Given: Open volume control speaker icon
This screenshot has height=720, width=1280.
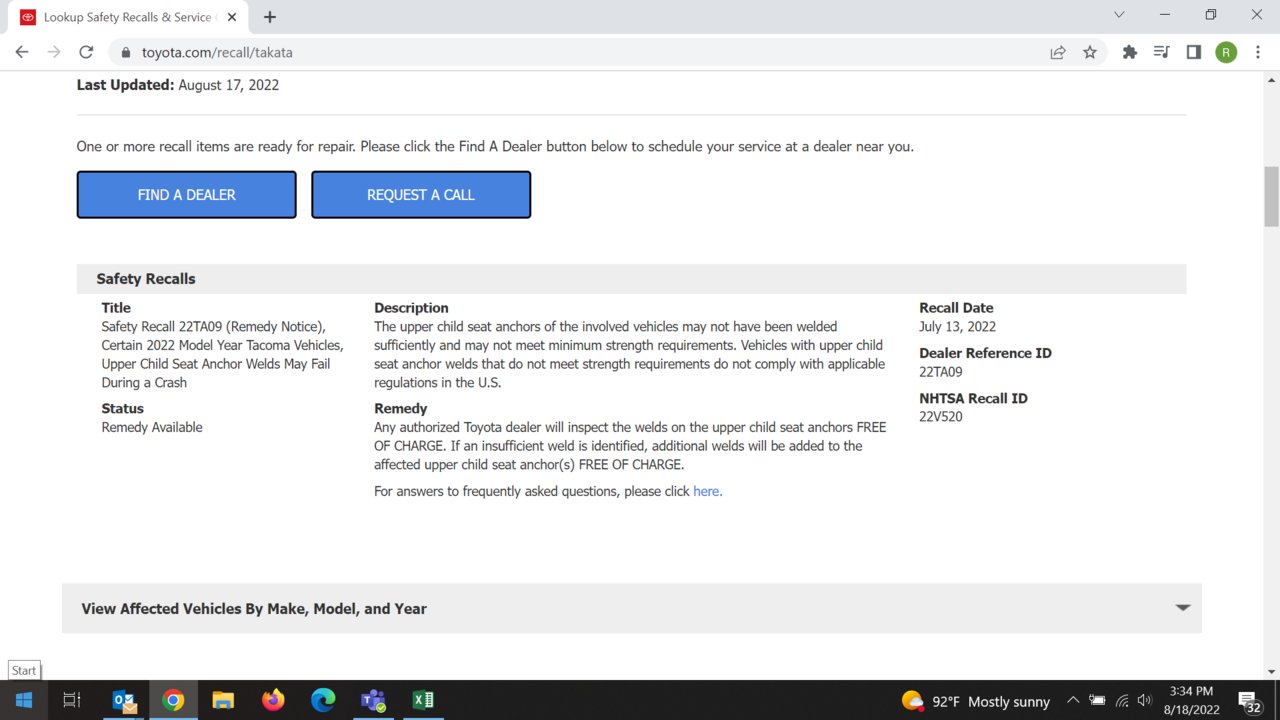Looking at the screenshot, I should [1145, 701].
